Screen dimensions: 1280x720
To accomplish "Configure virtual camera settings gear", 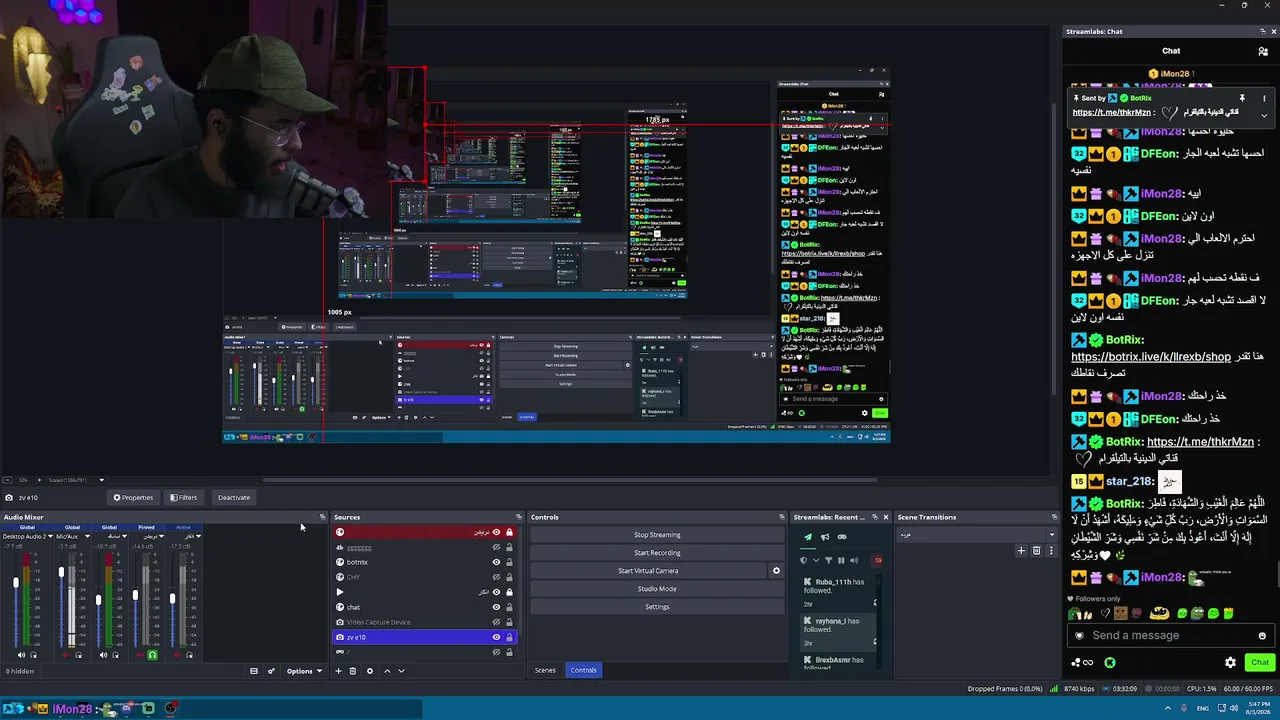I will tap(776, 571).
